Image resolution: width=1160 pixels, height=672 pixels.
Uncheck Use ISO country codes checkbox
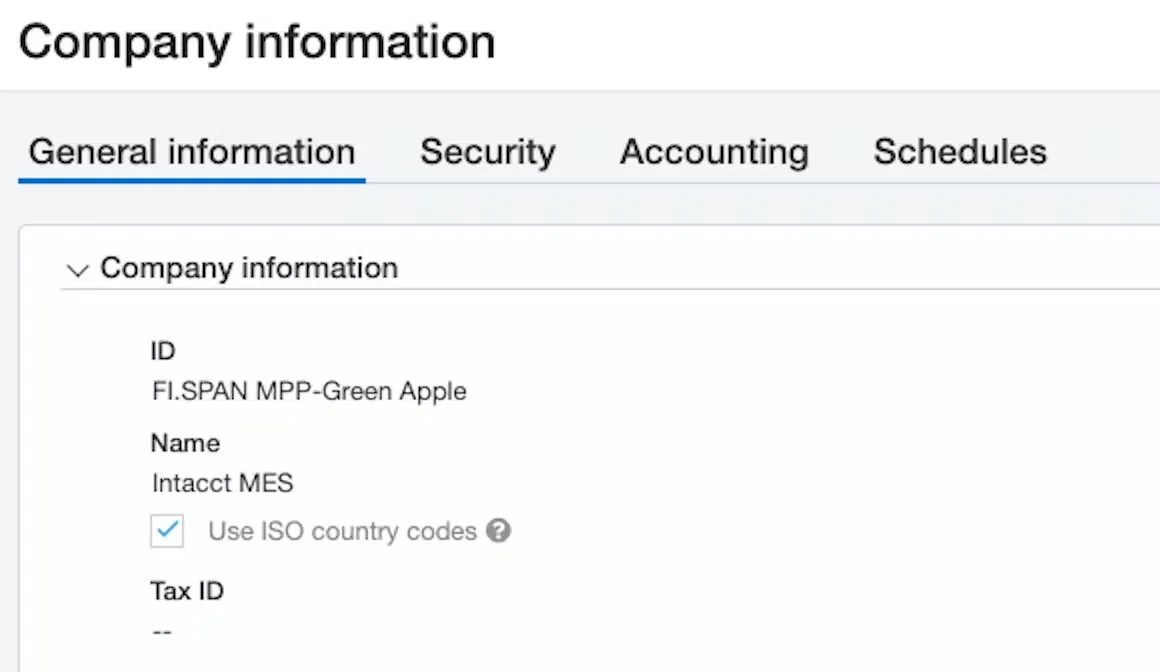coord(167,531)
